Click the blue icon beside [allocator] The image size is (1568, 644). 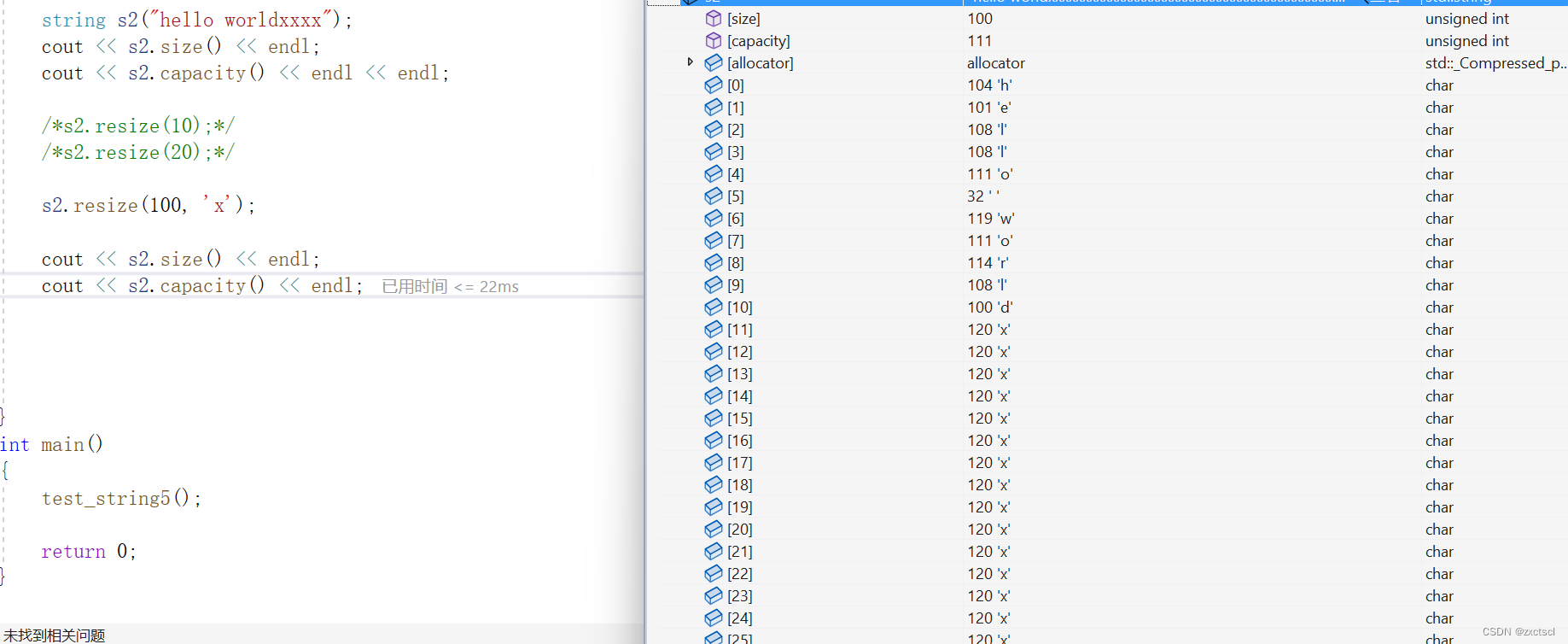(714, 63)
